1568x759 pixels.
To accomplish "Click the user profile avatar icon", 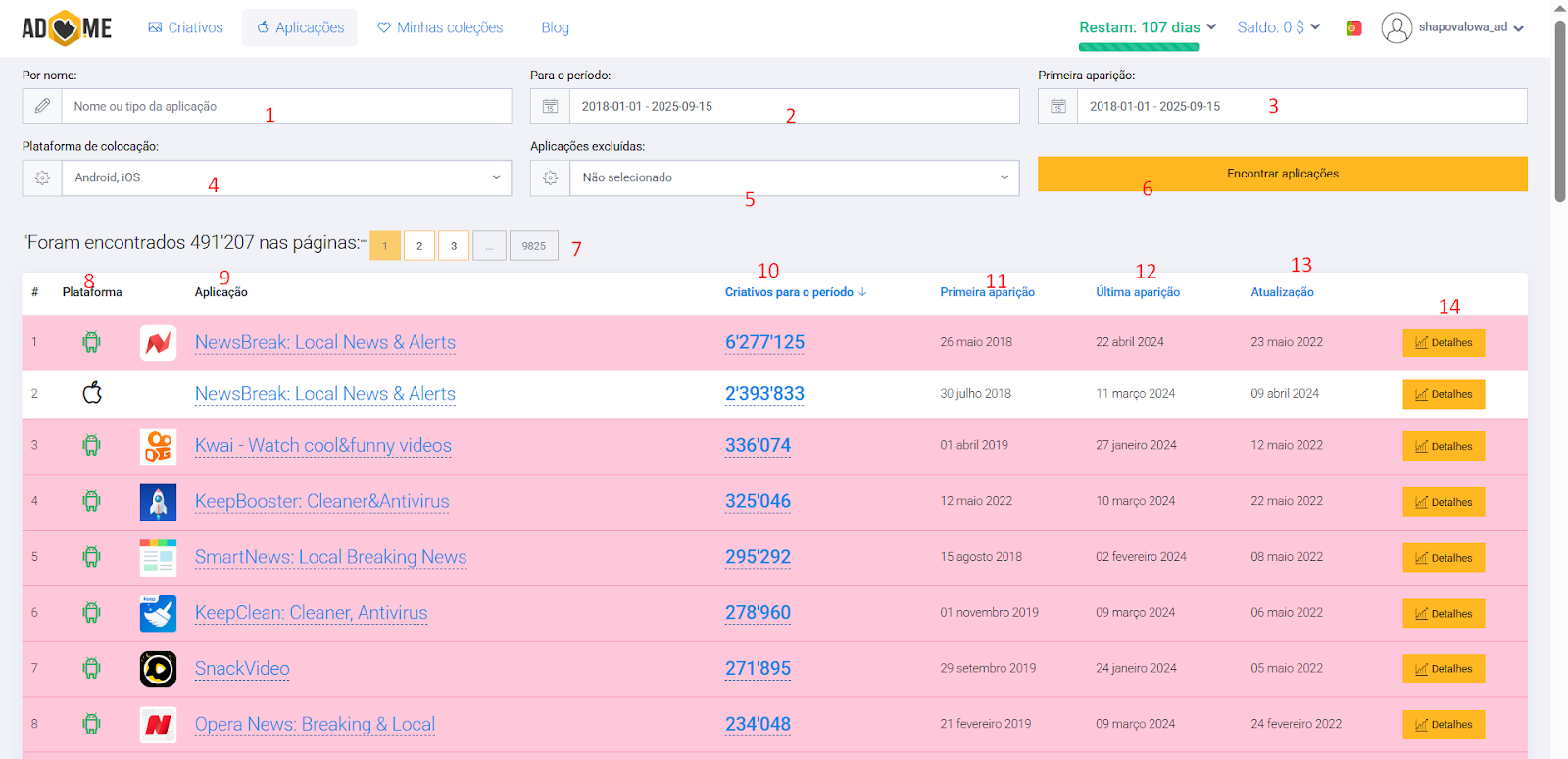I will [1396, 27].
